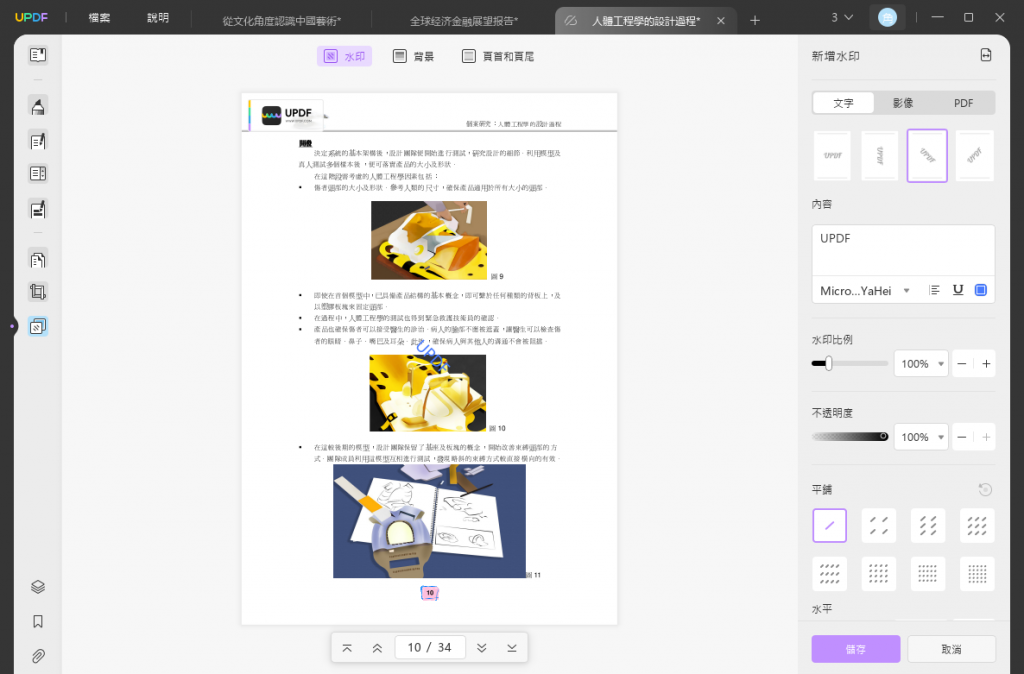The height and width of the screenshot is (674, 1024).
Task: Jump to the first page button
Action: 347,647
